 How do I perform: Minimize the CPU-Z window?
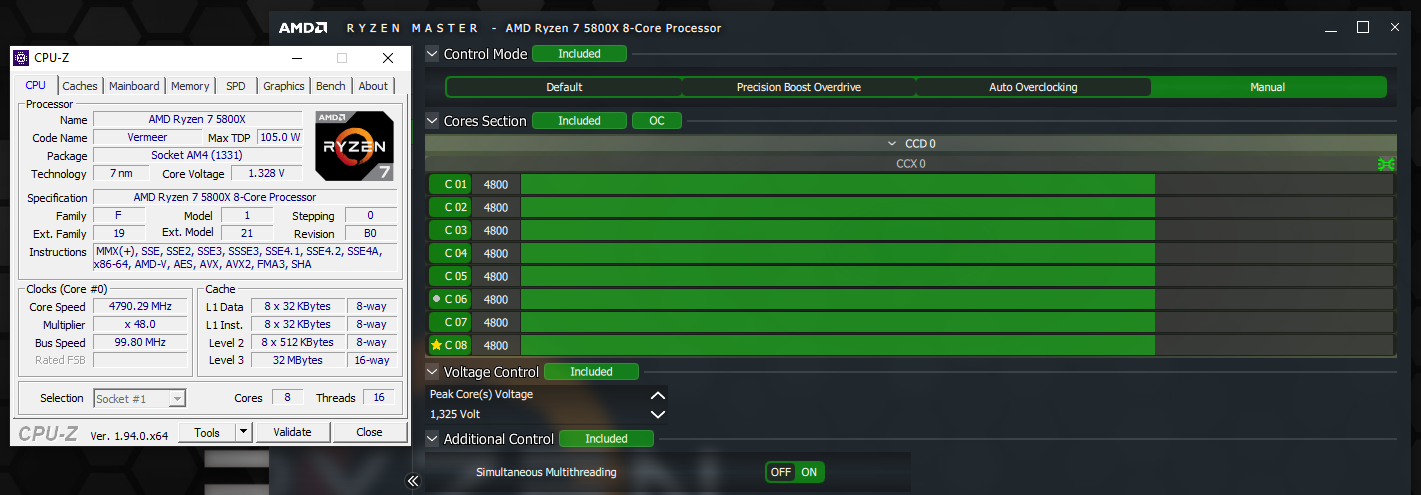click(295, 58)
